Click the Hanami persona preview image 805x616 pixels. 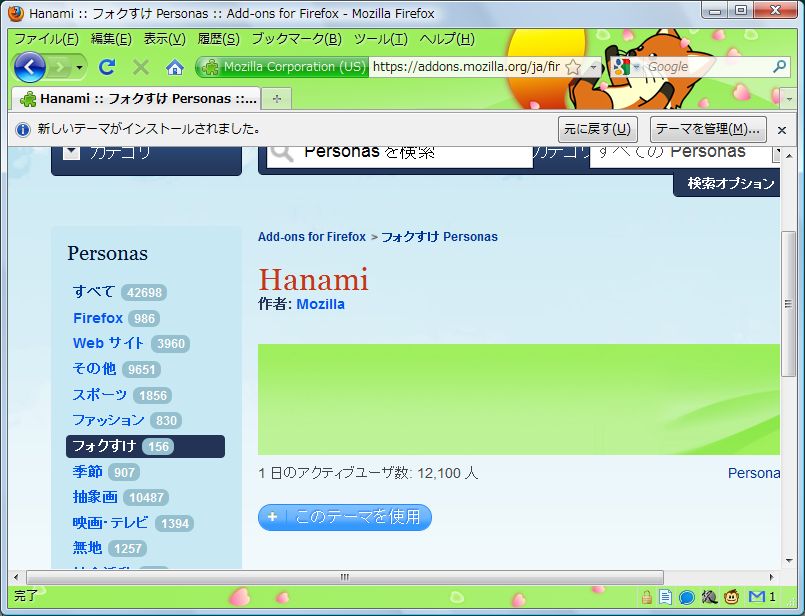[519, 399]
